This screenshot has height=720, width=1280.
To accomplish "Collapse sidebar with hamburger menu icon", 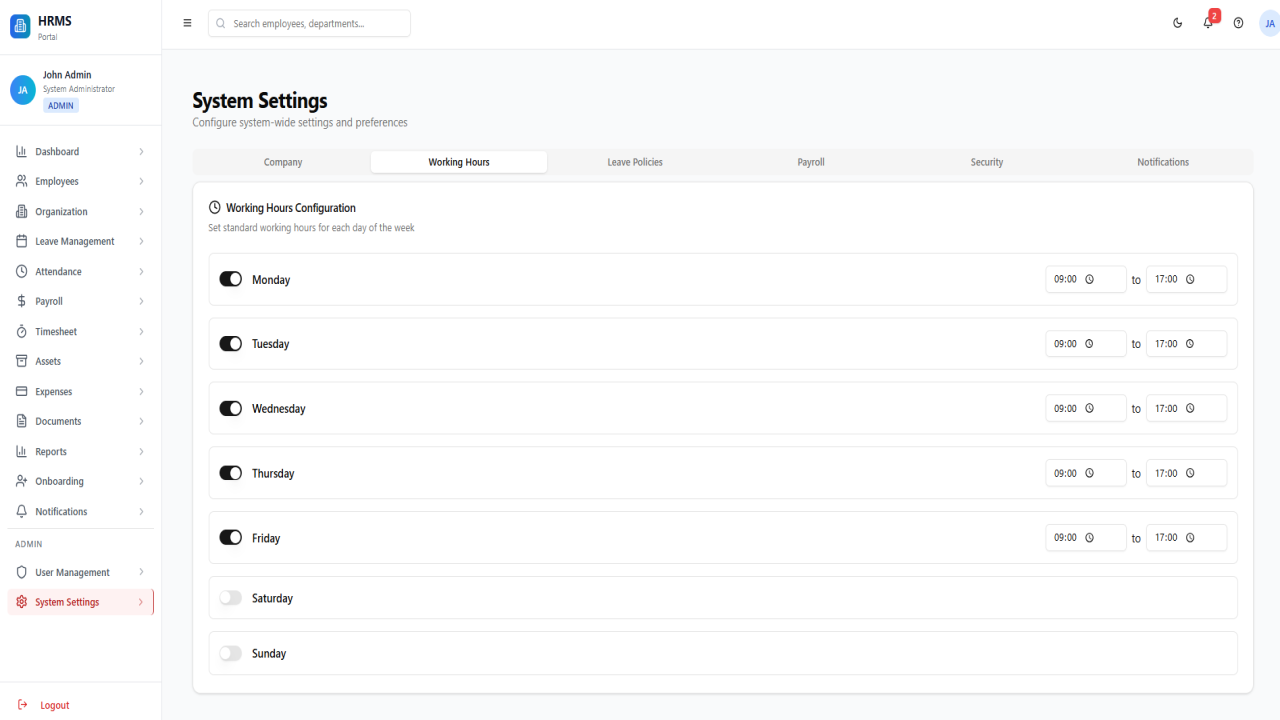I will [187, 23].
